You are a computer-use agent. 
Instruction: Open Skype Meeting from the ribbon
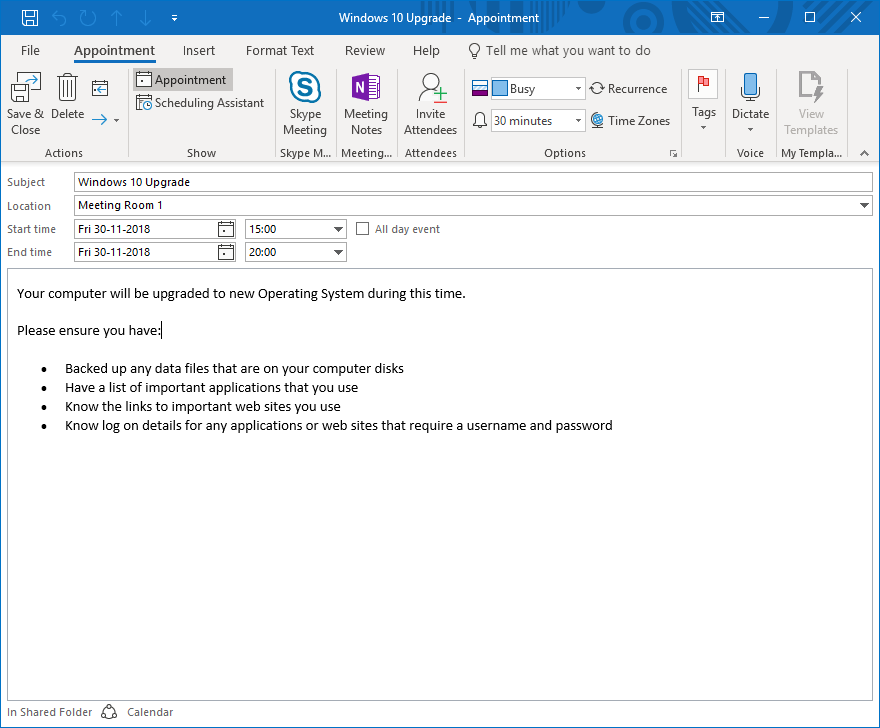[305, 88]
